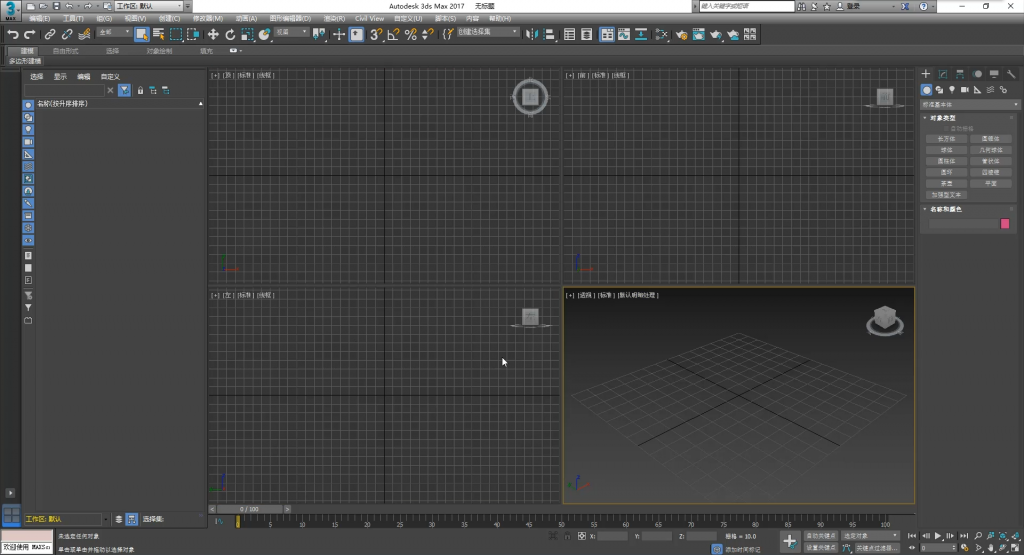The width and height of the screenshot is (1024, 555).
Task: Click the pink object color swatch
Action: point(1005,224)
